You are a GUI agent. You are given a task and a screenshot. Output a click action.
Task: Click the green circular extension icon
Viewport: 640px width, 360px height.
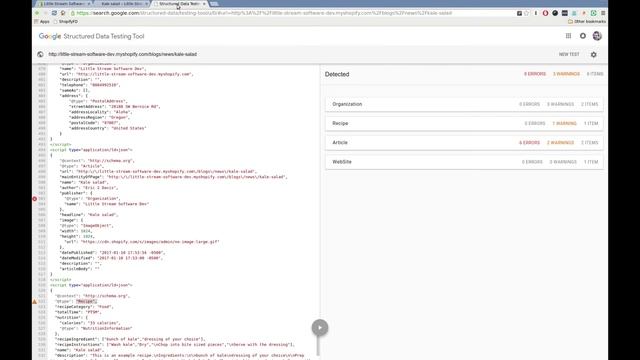pos(593,13)
